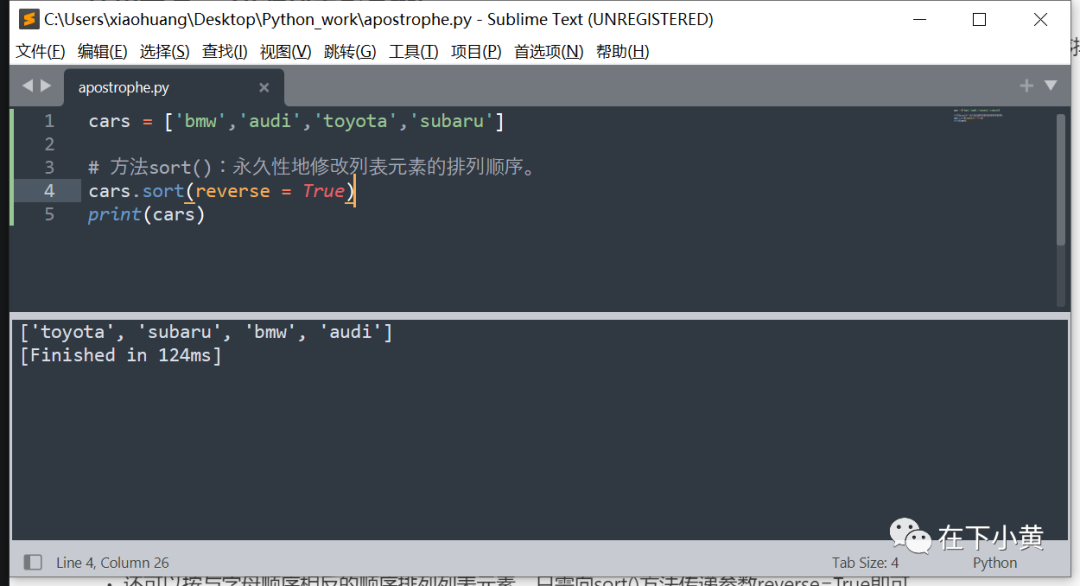
Task: Close the apostrophe.py tab
Action: pos(264,87)
